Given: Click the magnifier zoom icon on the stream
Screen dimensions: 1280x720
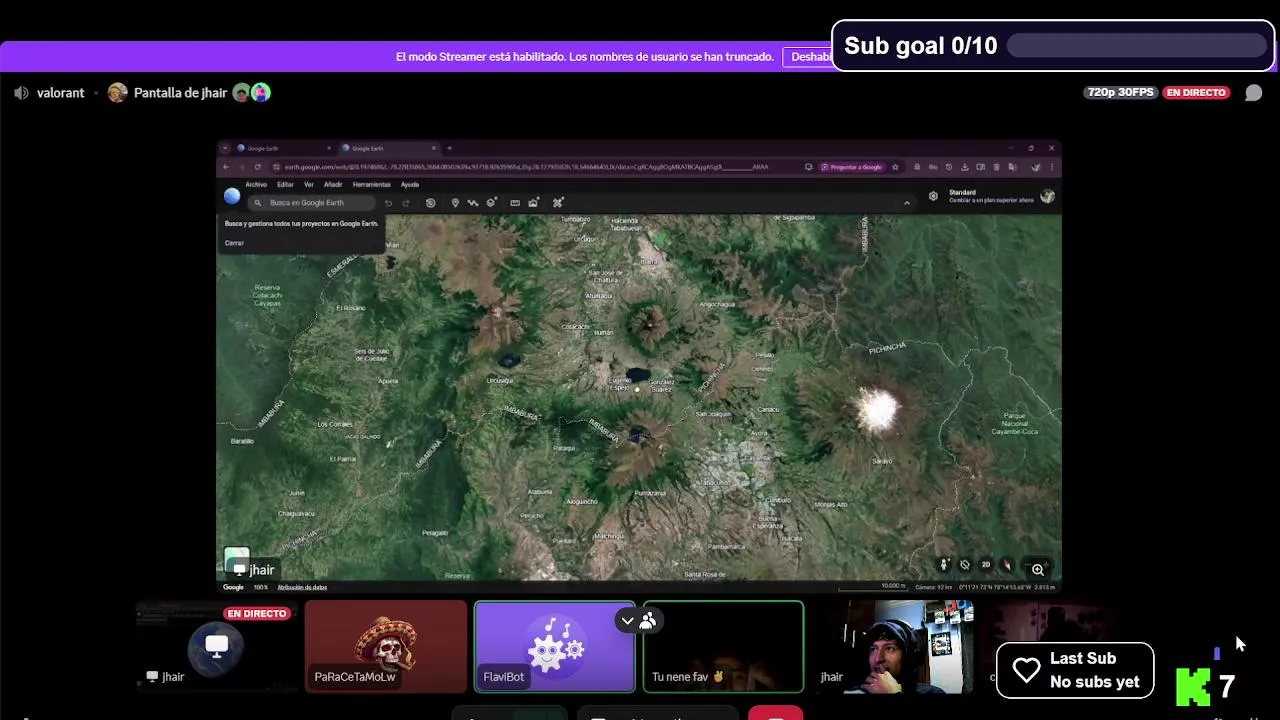Looking at the screenshot, I should (1038, 569).
